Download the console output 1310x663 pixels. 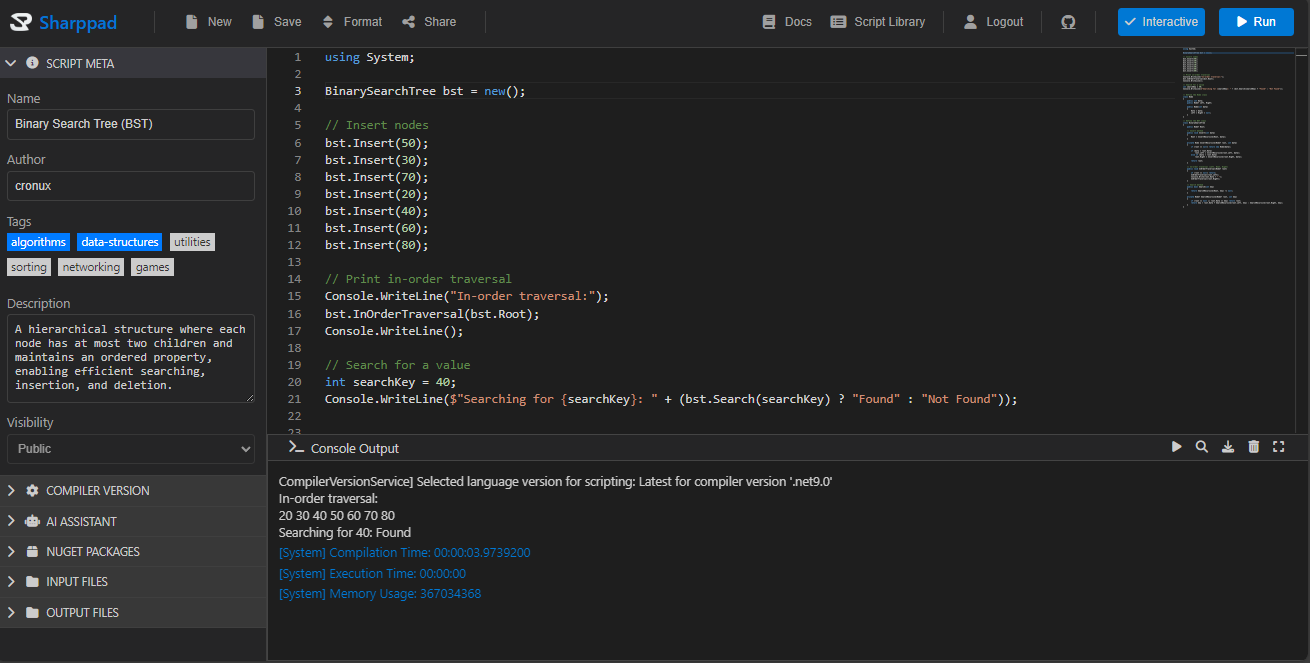[1228, 446]
